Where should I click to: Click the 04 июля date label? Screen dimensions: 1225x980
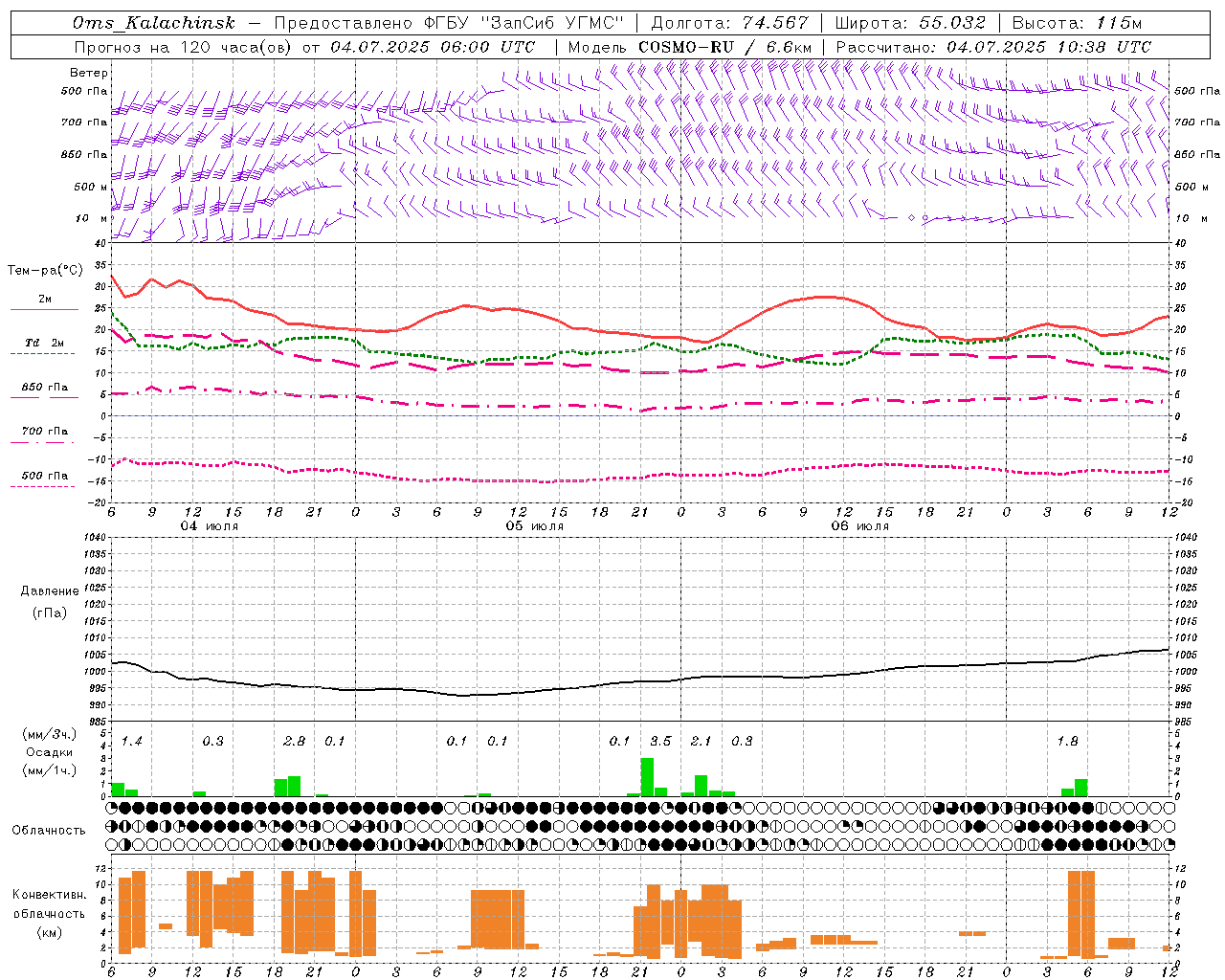coord(210,526)
